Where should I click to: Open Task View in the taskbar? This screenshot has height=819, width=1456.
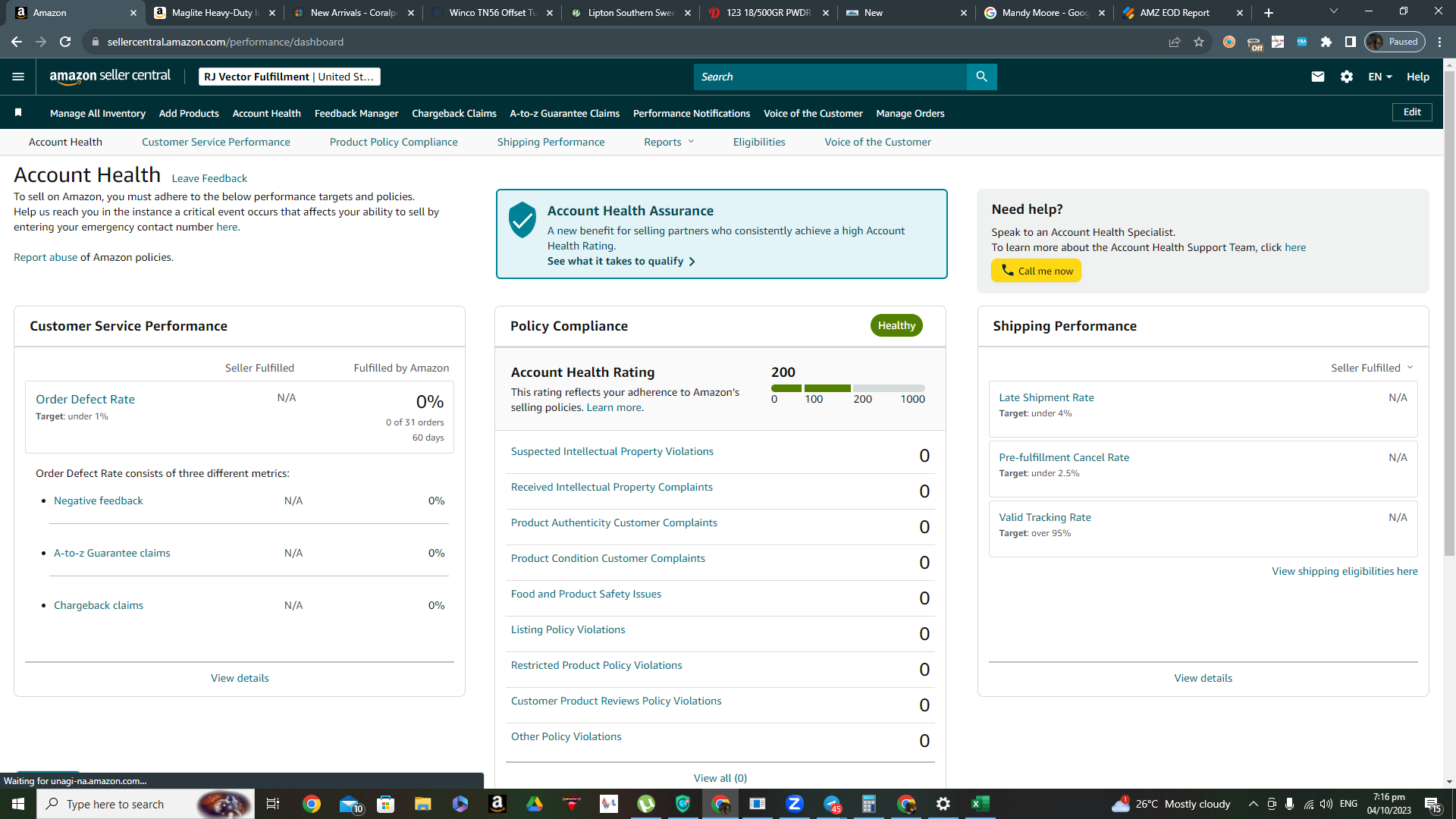273,804
